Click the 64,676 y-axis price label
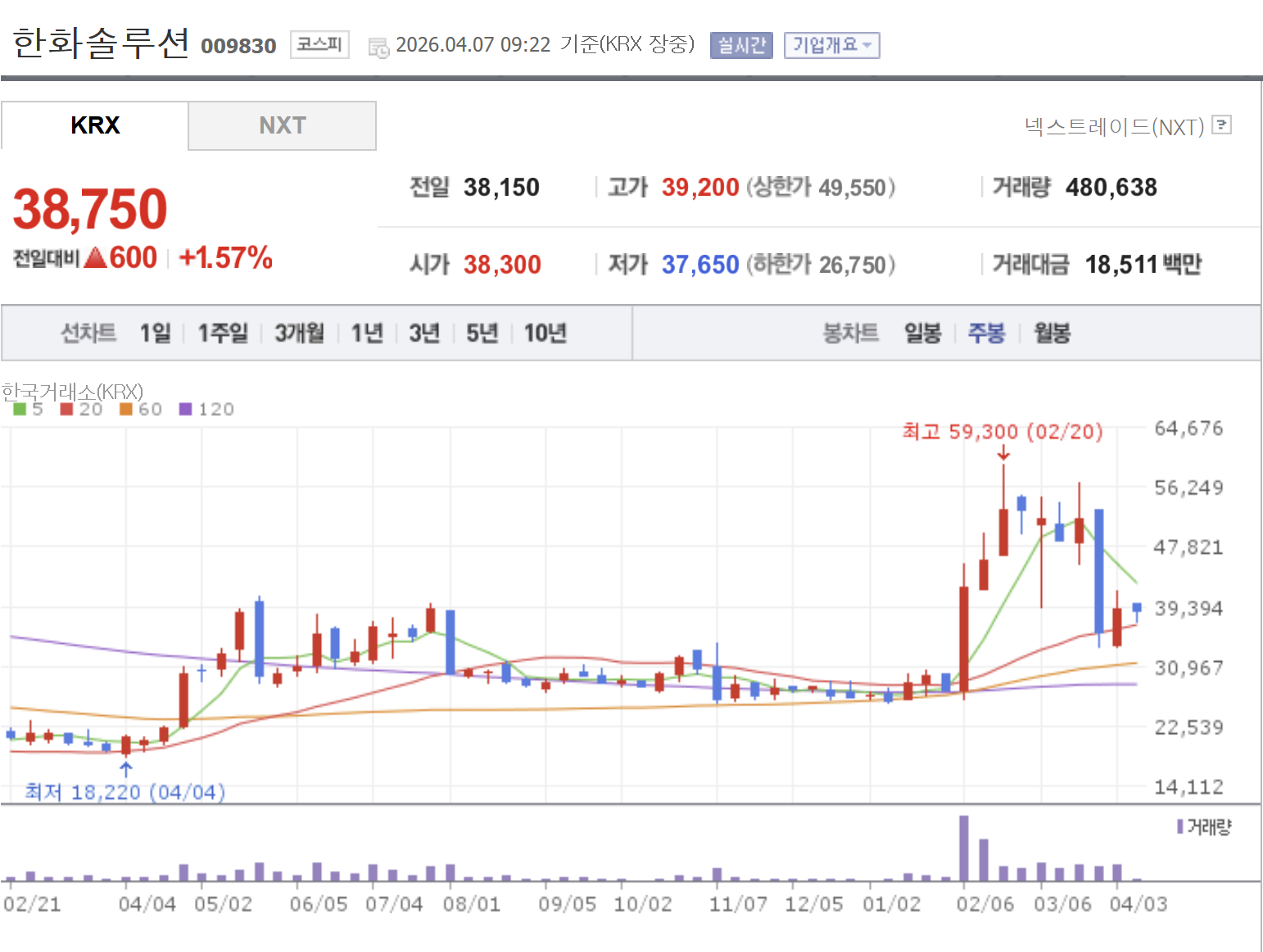The width and height of the screenshot is (1263, 952). point(1188,428)
